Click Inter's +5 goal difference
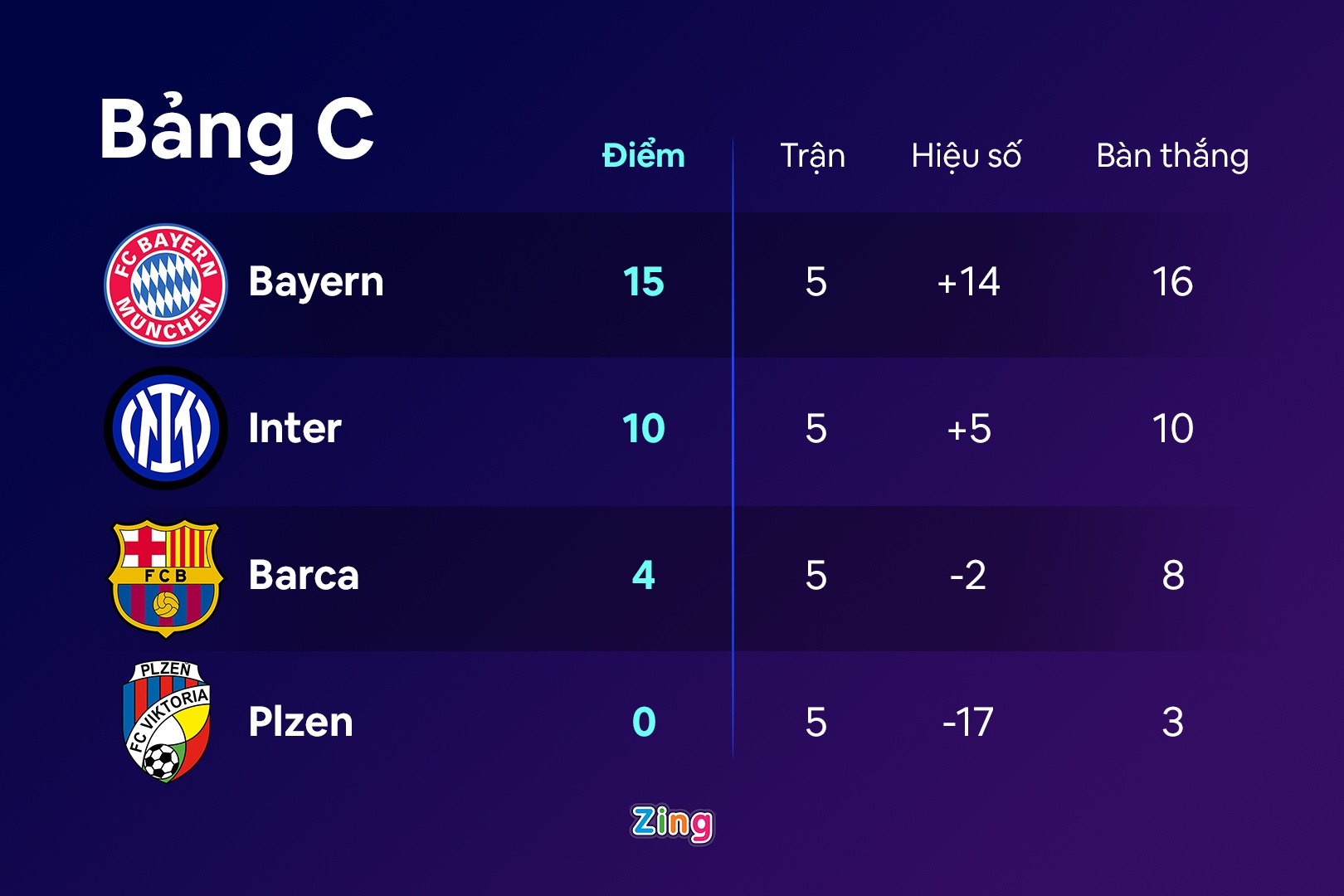This screenshot has height=896, width=1344. pos(969,429)
